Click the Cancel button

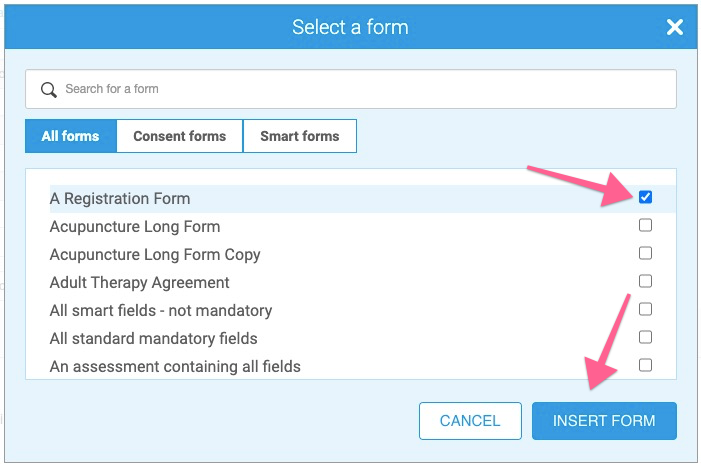(470, 421)
